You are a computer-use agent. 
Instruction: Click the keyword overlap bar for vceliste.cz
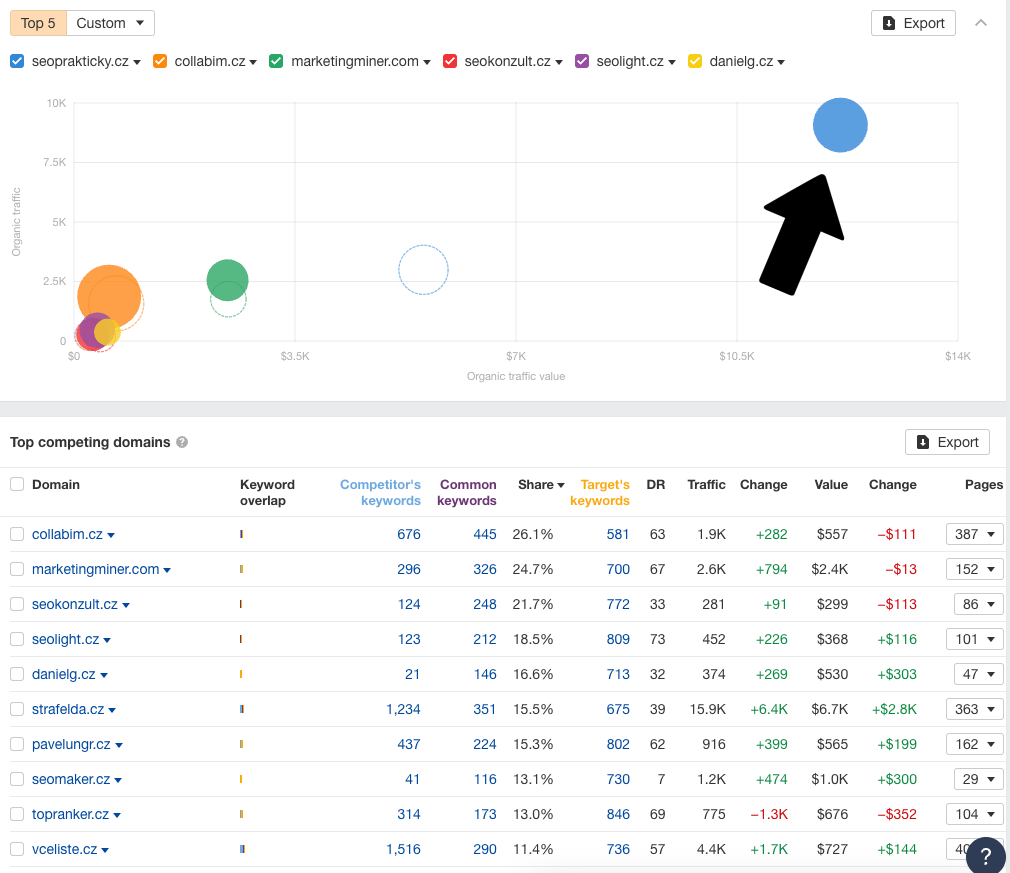coord(242,849)
